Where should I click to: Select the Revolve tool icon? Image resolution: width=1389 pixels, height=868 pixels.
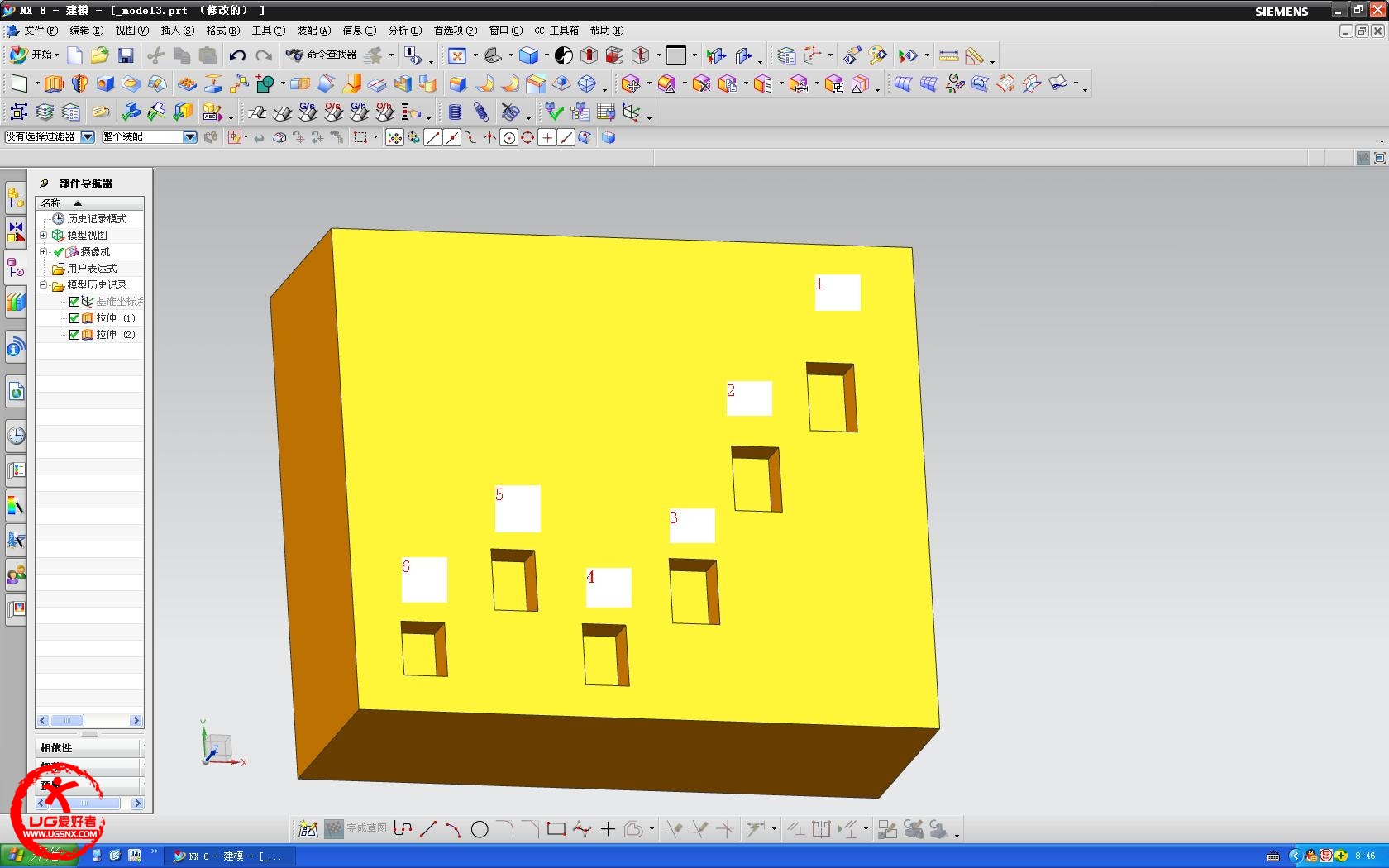tap(79, 83)
